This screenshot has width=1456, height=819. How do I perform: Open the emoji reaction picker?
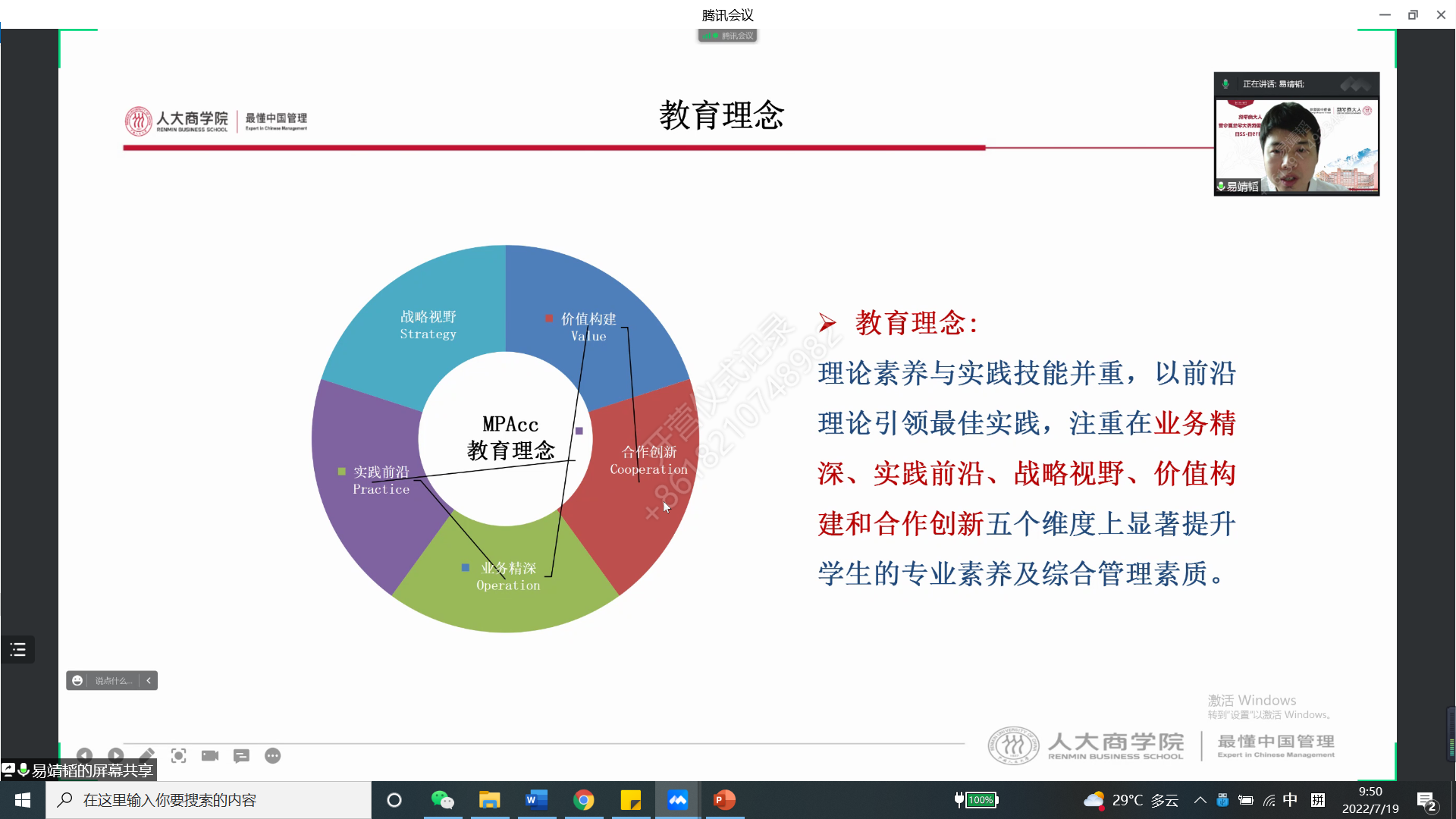77,680
